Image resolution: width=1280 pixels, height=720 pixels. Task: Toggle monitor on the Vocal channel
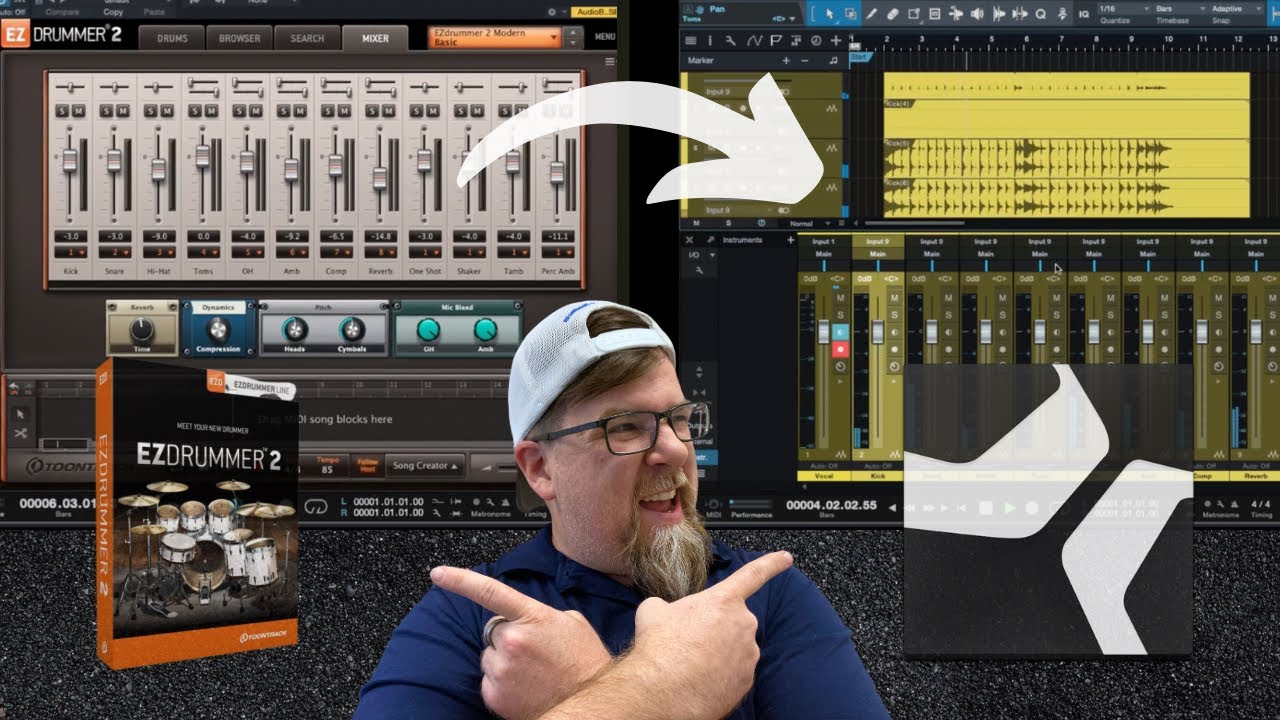point(840,332)
